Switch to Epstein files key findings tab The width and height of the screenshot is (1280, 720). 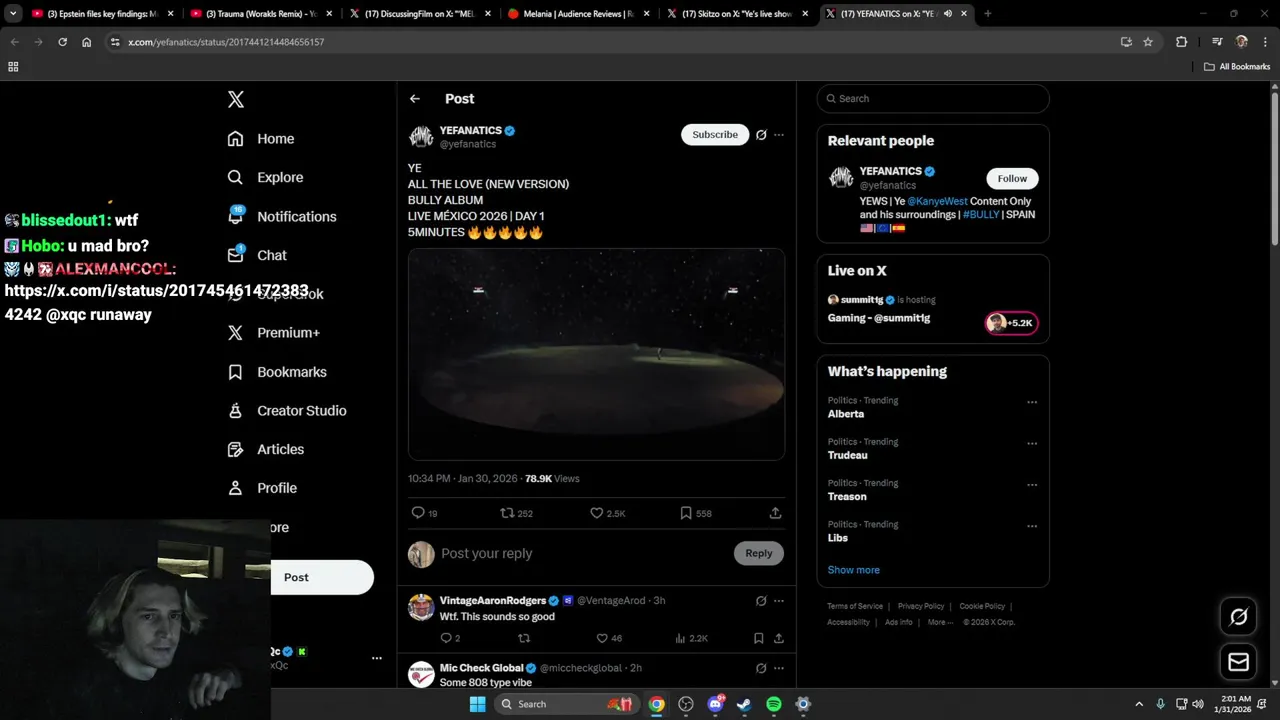[102, 14]
